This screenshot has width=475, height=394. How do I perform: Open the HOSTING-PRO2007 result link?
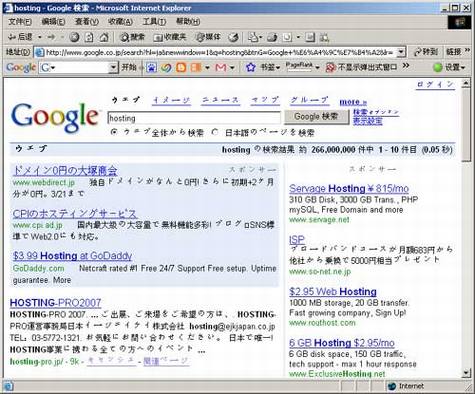click(x=55, y=303)
